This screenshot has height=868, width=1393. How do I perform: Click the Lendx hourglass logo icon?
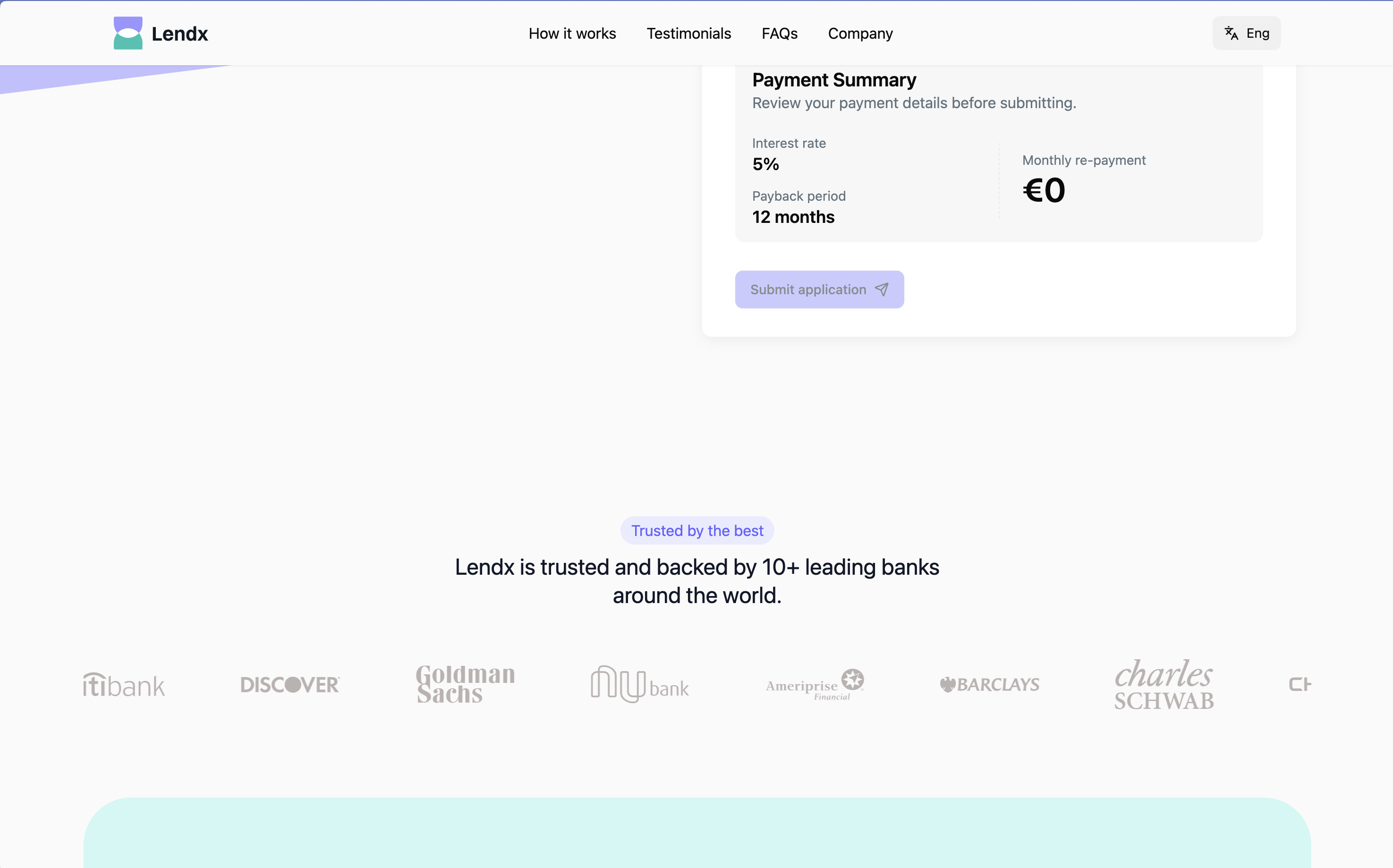(128, 33)
